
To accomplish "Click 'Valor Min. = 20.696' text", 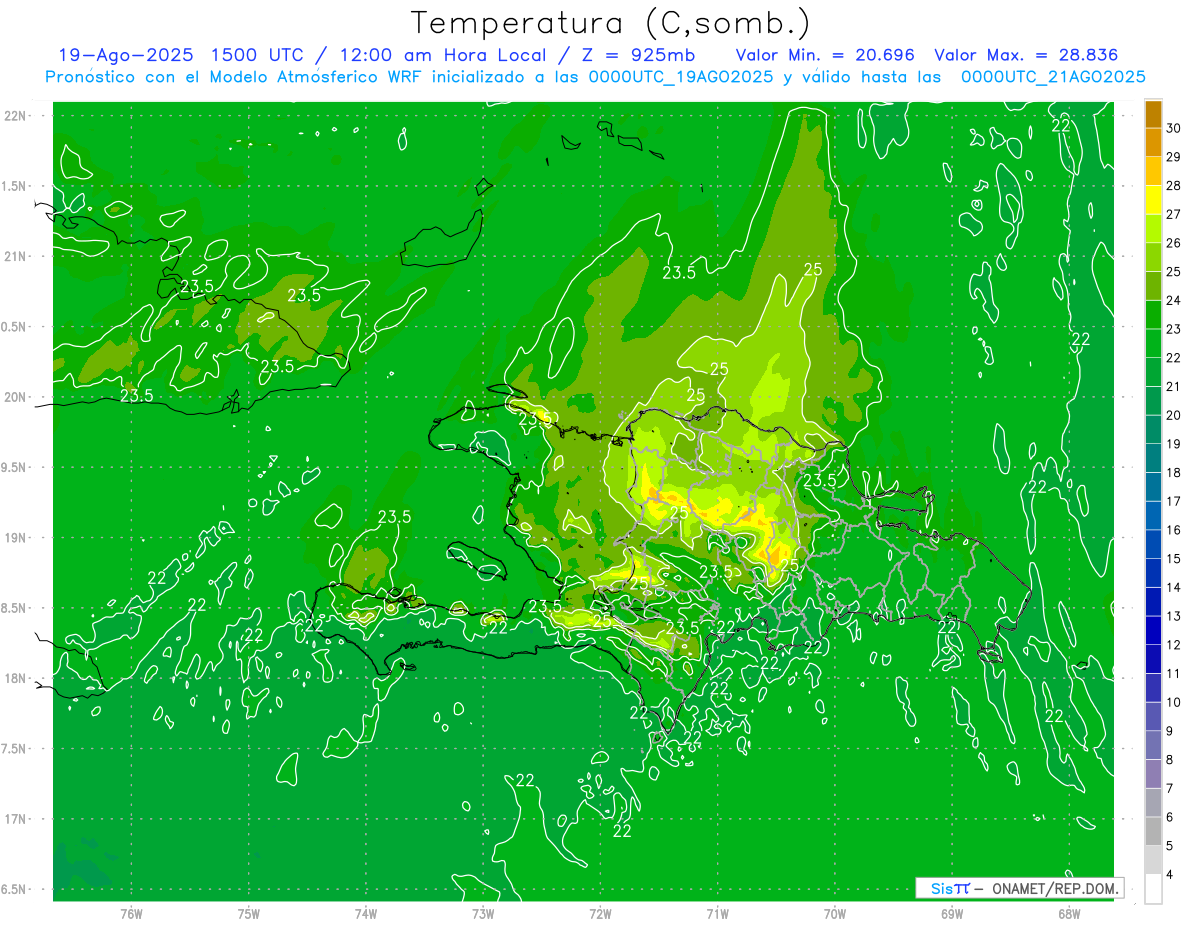I will (825, 55).
